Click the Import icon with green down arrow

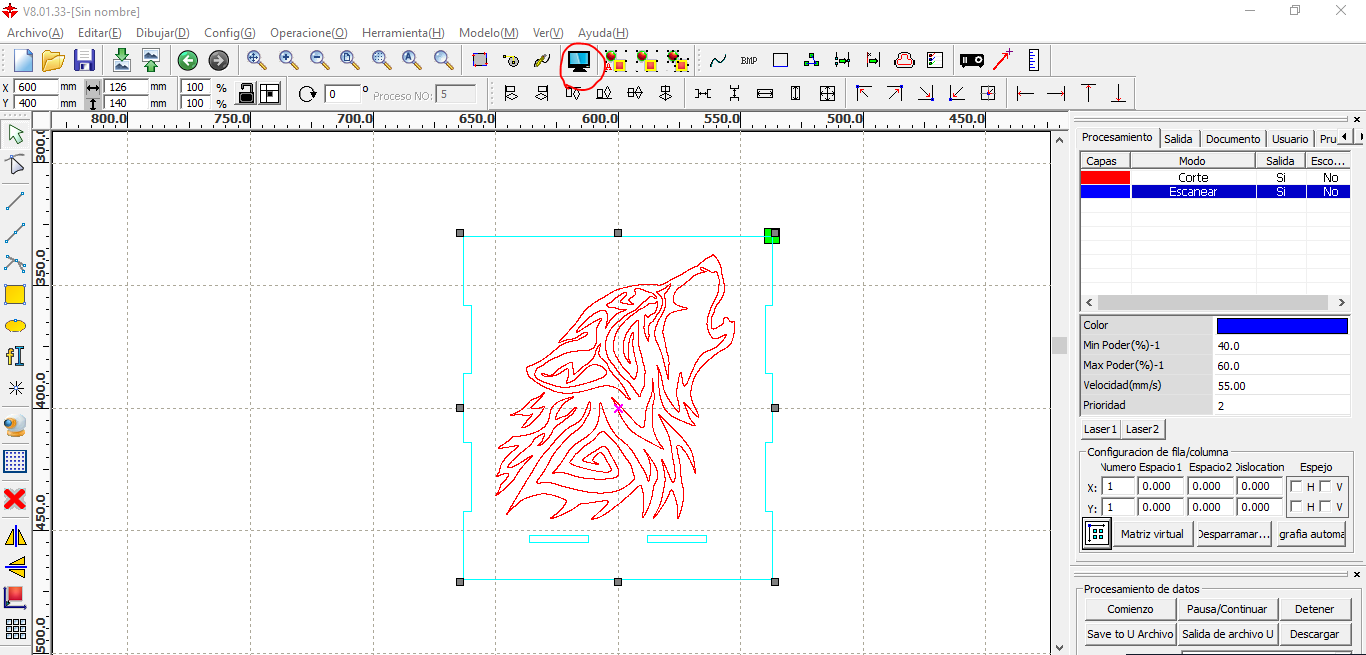click(x=121, y=60)
